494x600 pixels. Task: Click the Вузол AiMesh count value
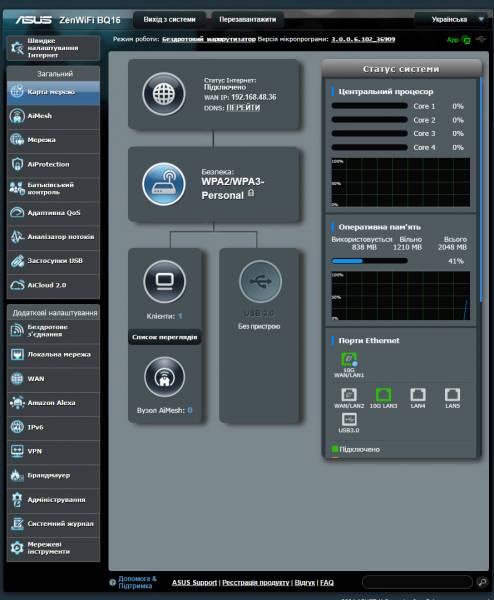190,410
